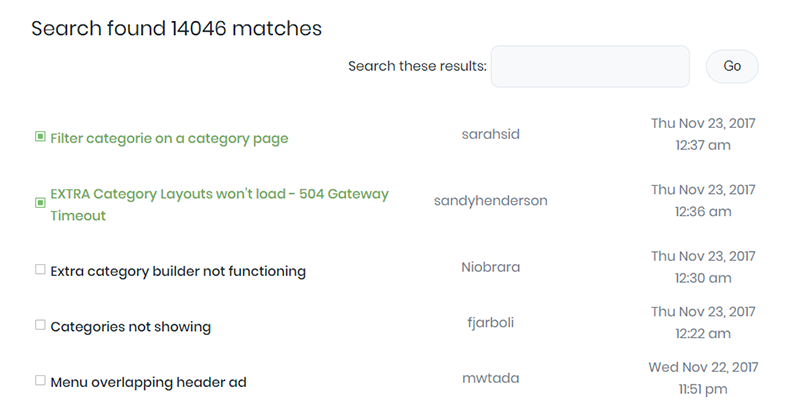
Task: Open Extra category builder not functioning thread
Action: [178, 271]
